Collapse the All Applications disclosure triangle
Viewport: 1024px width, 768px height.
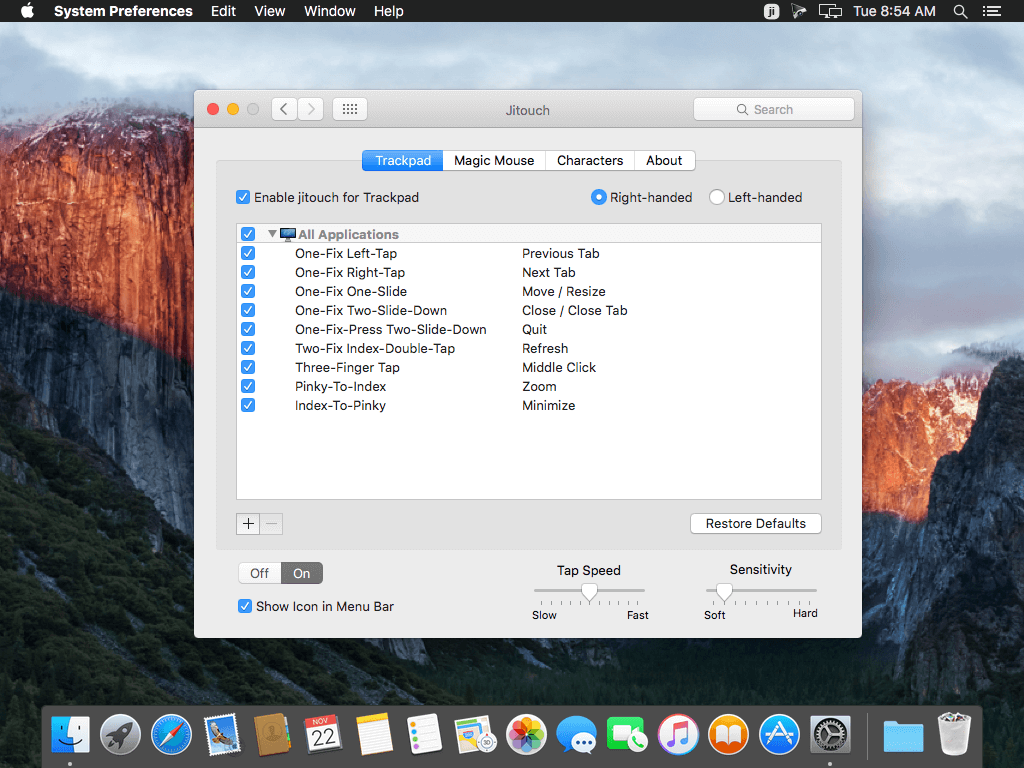pyautogui.click(x=272, y=233)
